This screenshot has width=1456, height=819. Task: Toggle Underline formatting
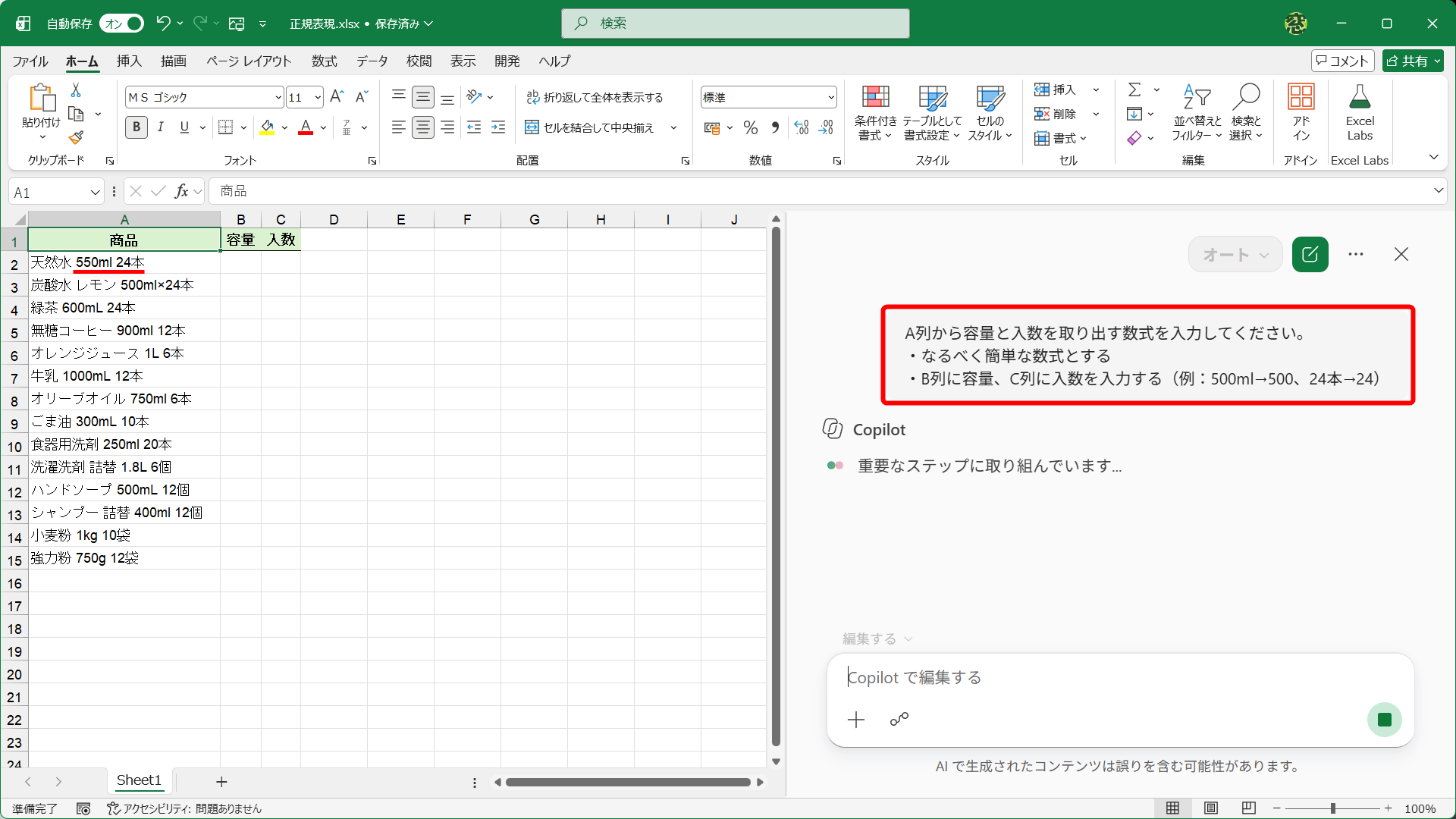(x=184, y=127)
